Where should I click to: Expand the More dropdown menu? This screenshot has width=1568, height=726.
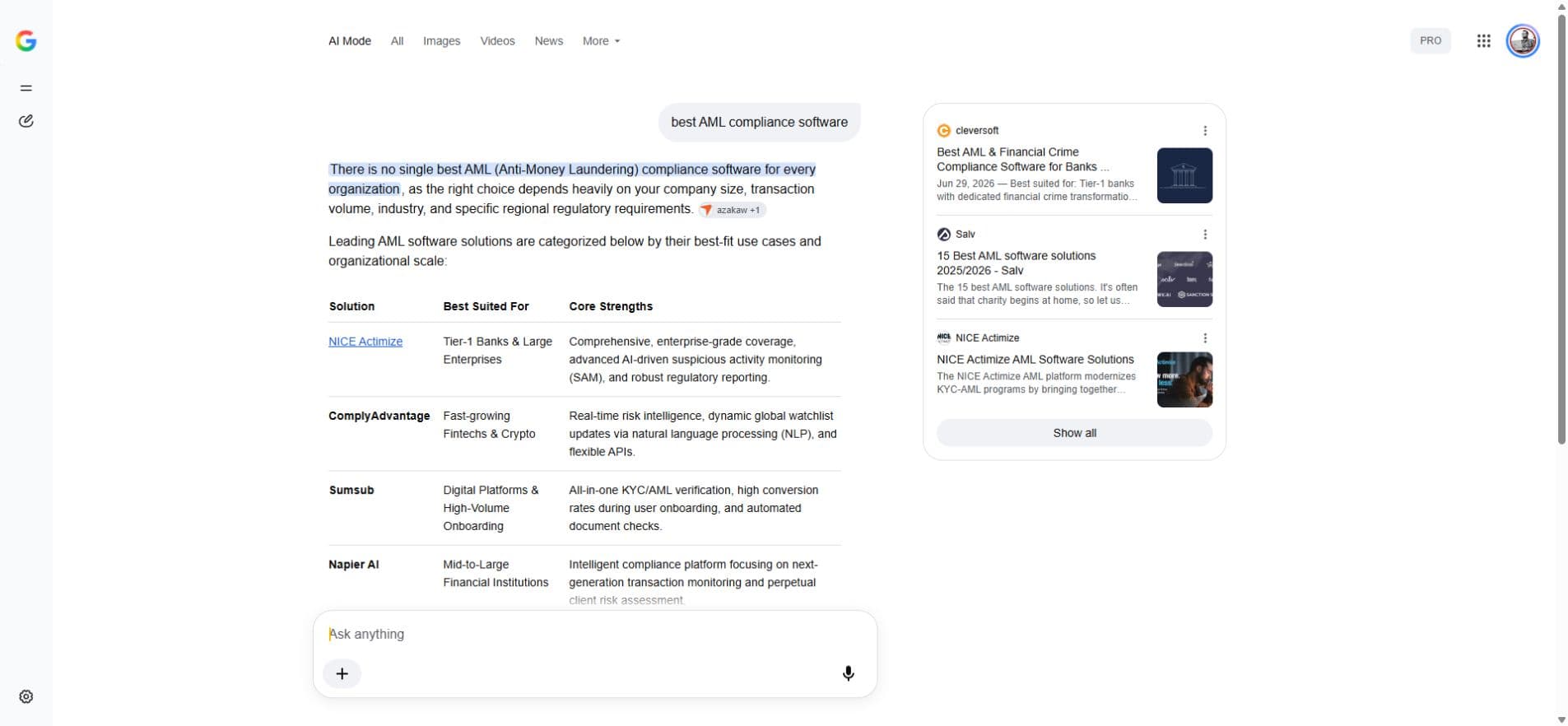click(601, 41)
